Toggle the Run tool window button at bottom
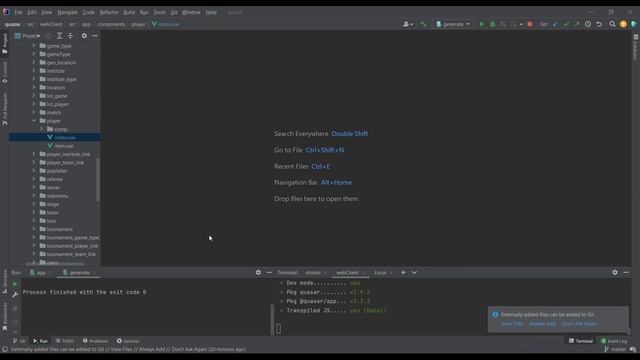The height and width of the screenshot is (360, 640). [40, 341]
